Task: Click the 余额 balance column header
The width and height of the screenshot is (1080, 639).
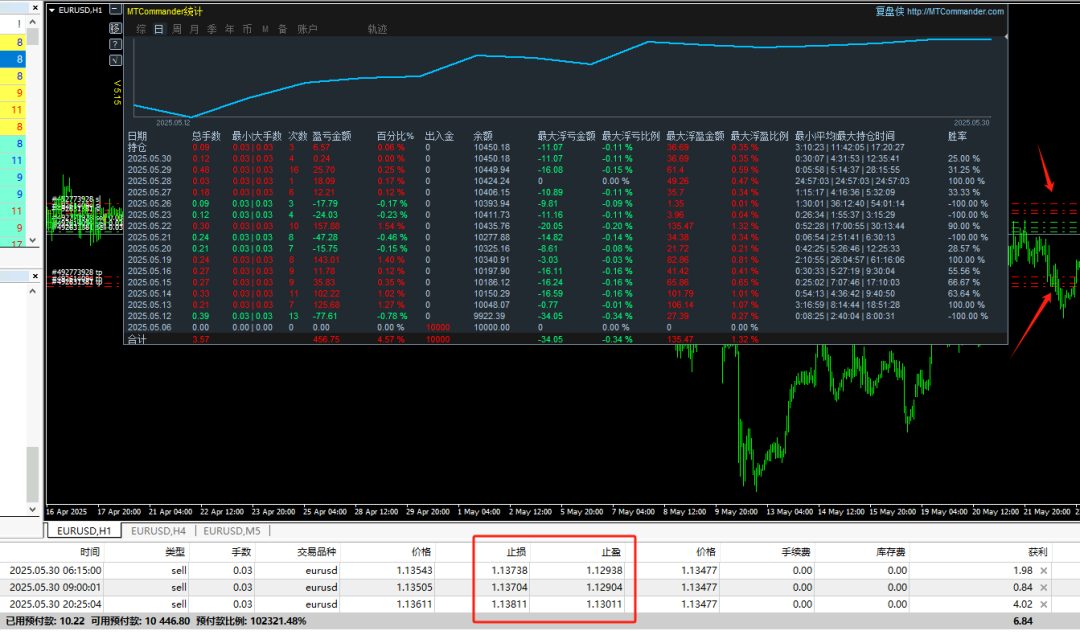Action: point(483,136)
